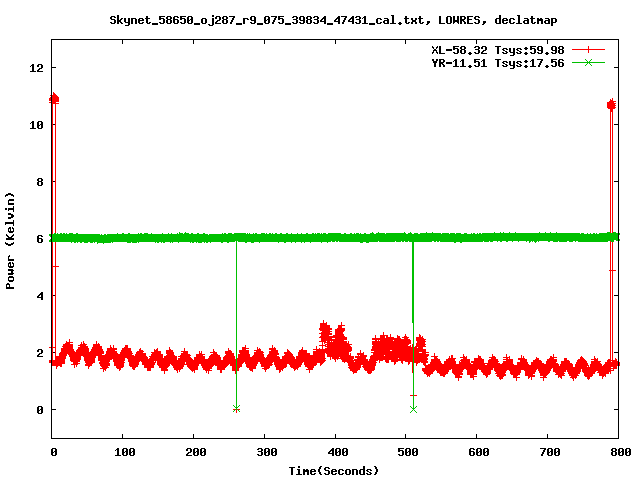
Task: Select the XL-58.32 Tsys:59.98 legend label
Action: (x=498, y=50)
